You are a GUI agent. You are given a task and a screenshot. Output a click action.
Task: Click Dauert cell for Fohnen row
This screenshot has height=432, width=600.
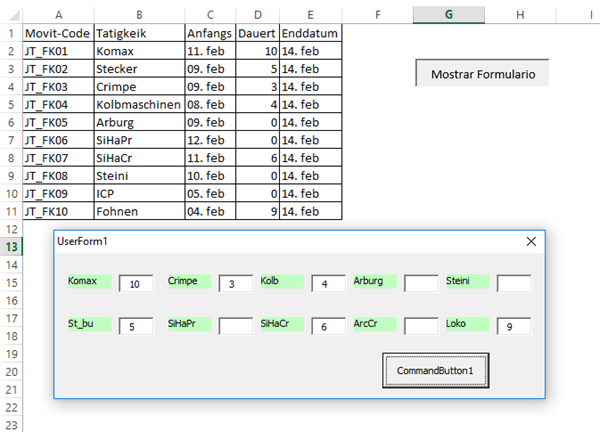258,211
